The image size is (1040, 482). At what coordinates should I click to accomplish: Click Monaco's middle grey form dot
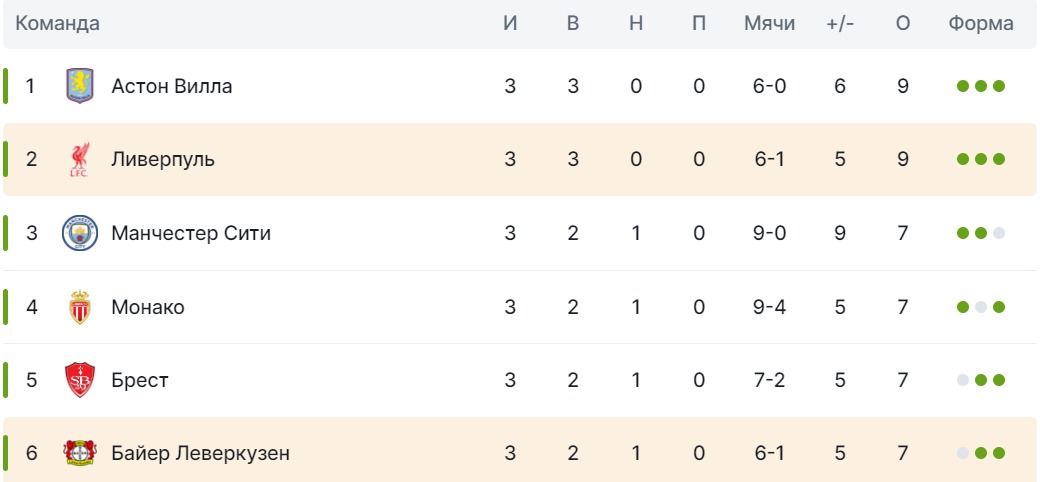pyautogui.click(x=981, y=307)
